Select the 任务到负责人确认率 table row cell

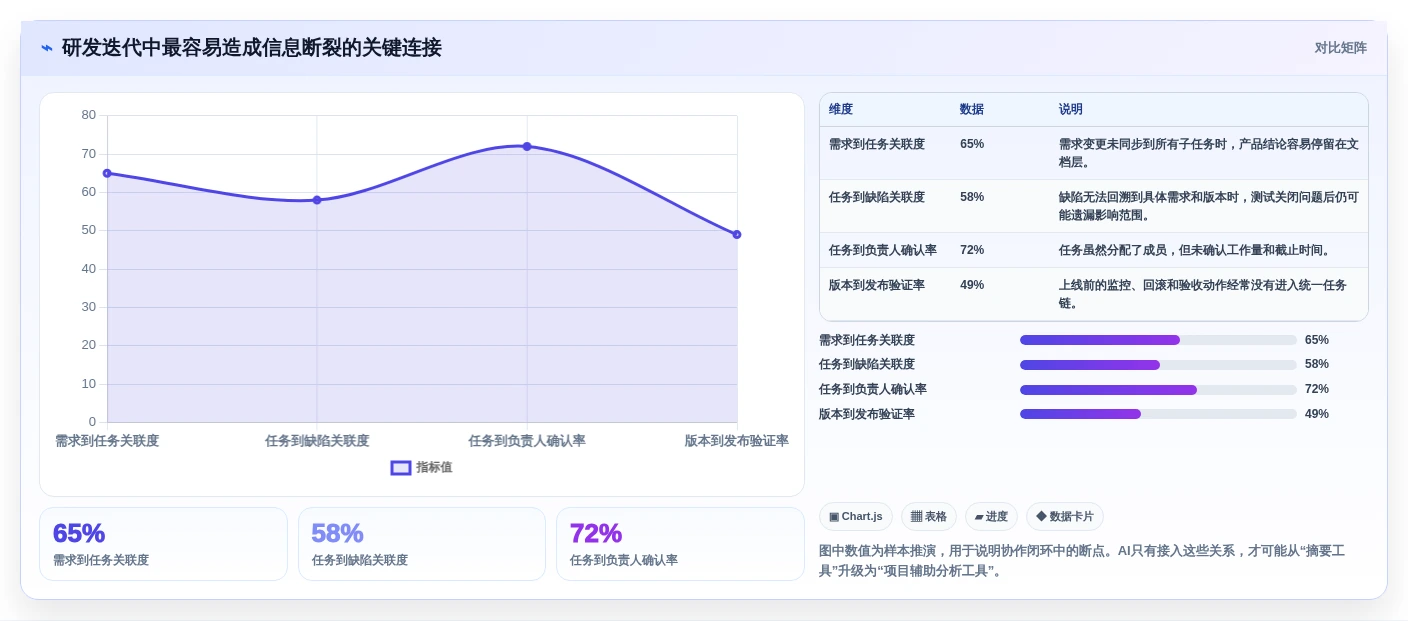click(883, 250)
